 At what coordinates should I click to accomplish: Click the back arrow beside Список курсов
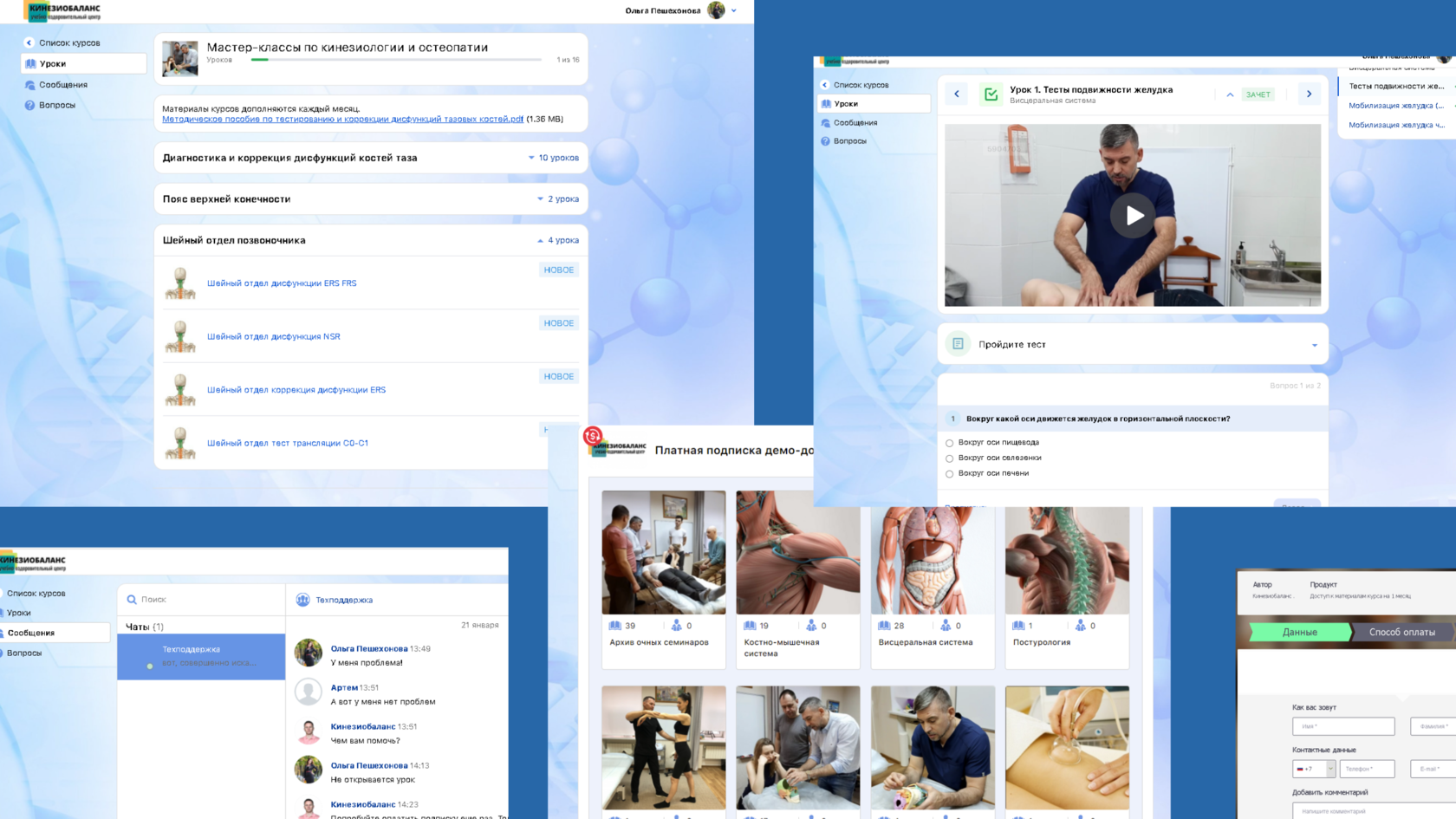pyautogui.click(x=29, y=42)
